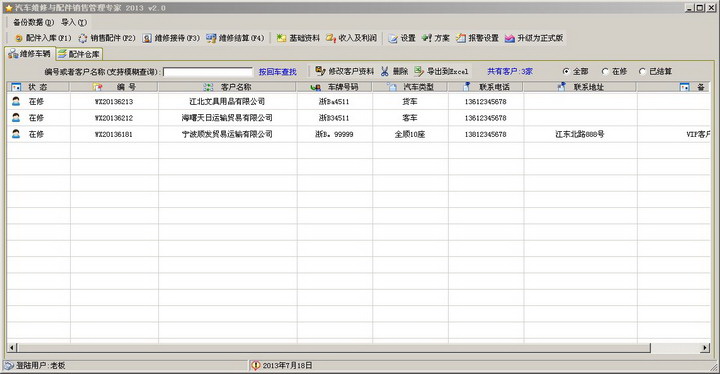This screenshot has width=720, height=374.
Task: Click the 按回车查找 link
Action: click(x=278, y=72)
